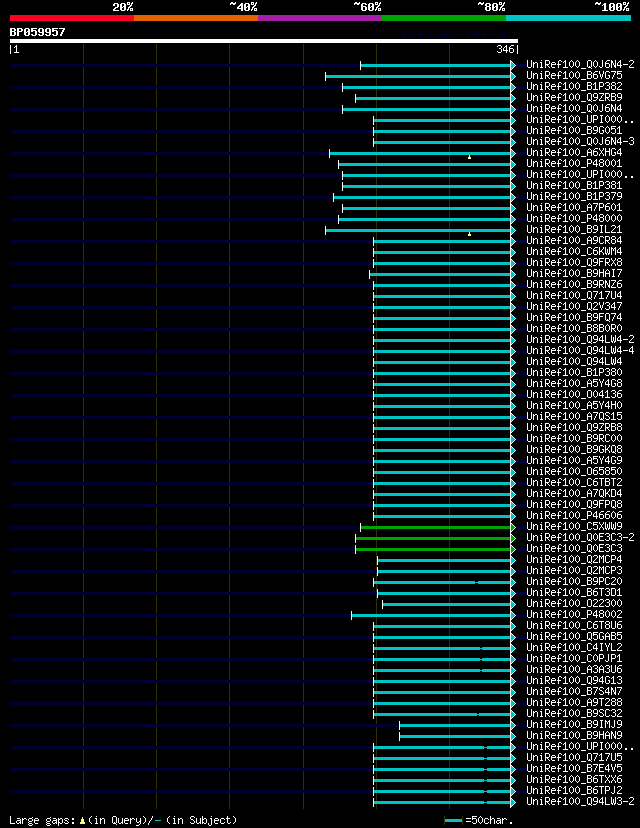This screenshot has height=828, width=640.
Task: Select label UniRef100_B8B0R0
Action: [575, 329]
